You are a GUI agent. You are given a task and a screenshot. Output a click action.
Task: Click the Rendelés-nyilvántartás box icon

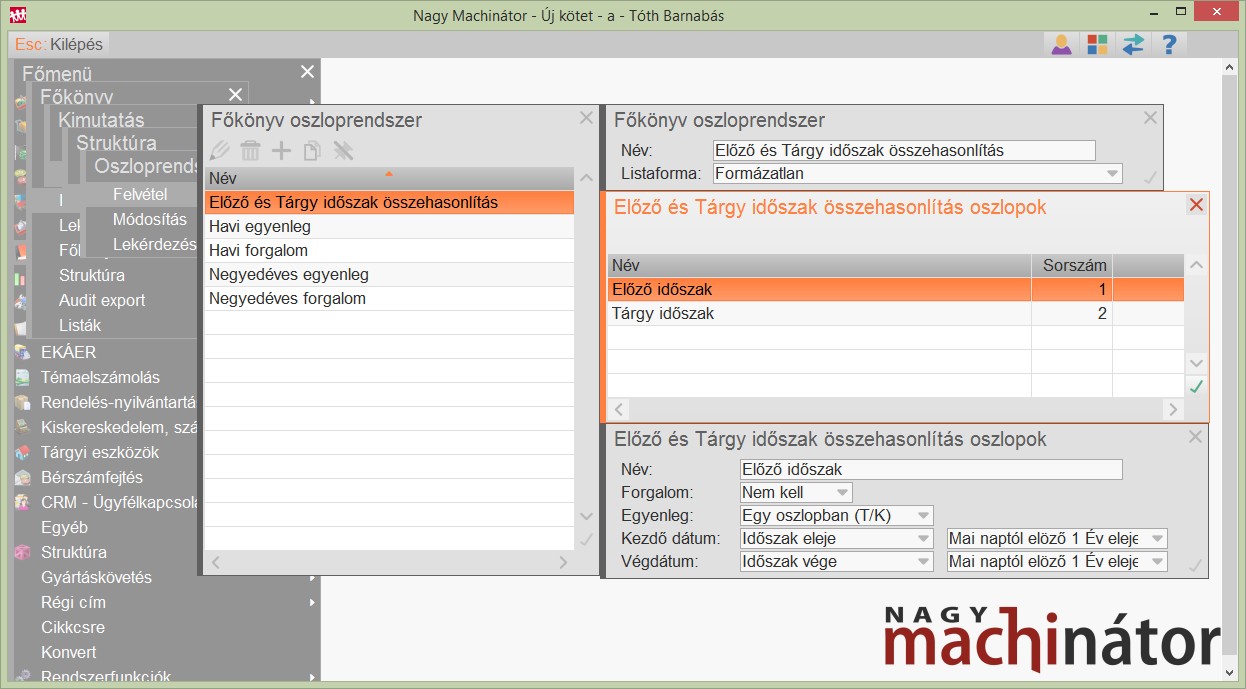point(23,402)
